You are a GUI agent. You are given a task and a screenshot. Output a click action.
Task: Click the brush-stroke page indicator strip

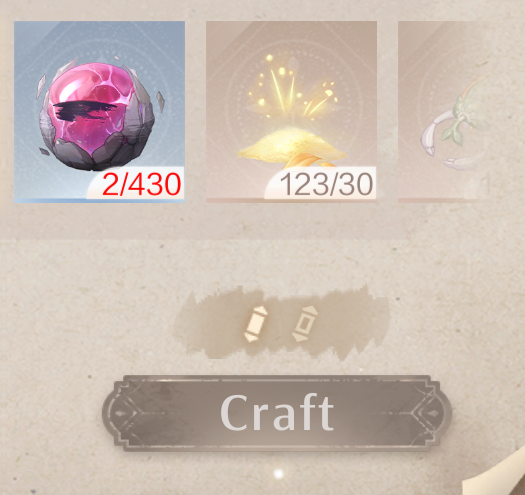pos(281,322)
